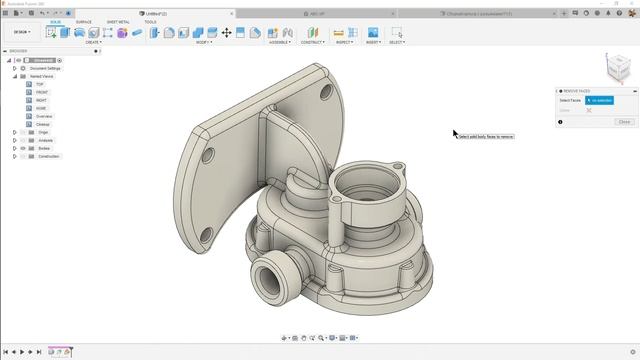Select the Press Pull tool
The width and height of the screenshot is (640, 360).
(154, 32)
